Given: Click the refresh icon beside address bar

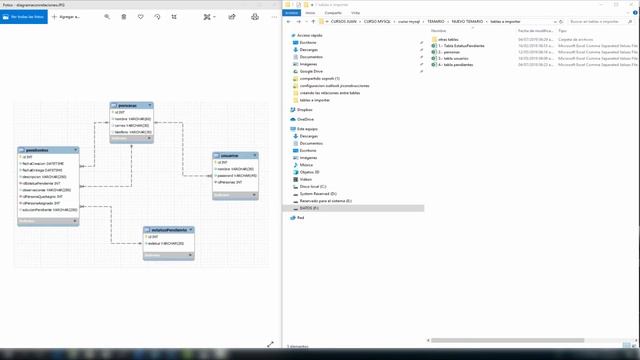Looking at the screenshot, I should click(561, 21).
